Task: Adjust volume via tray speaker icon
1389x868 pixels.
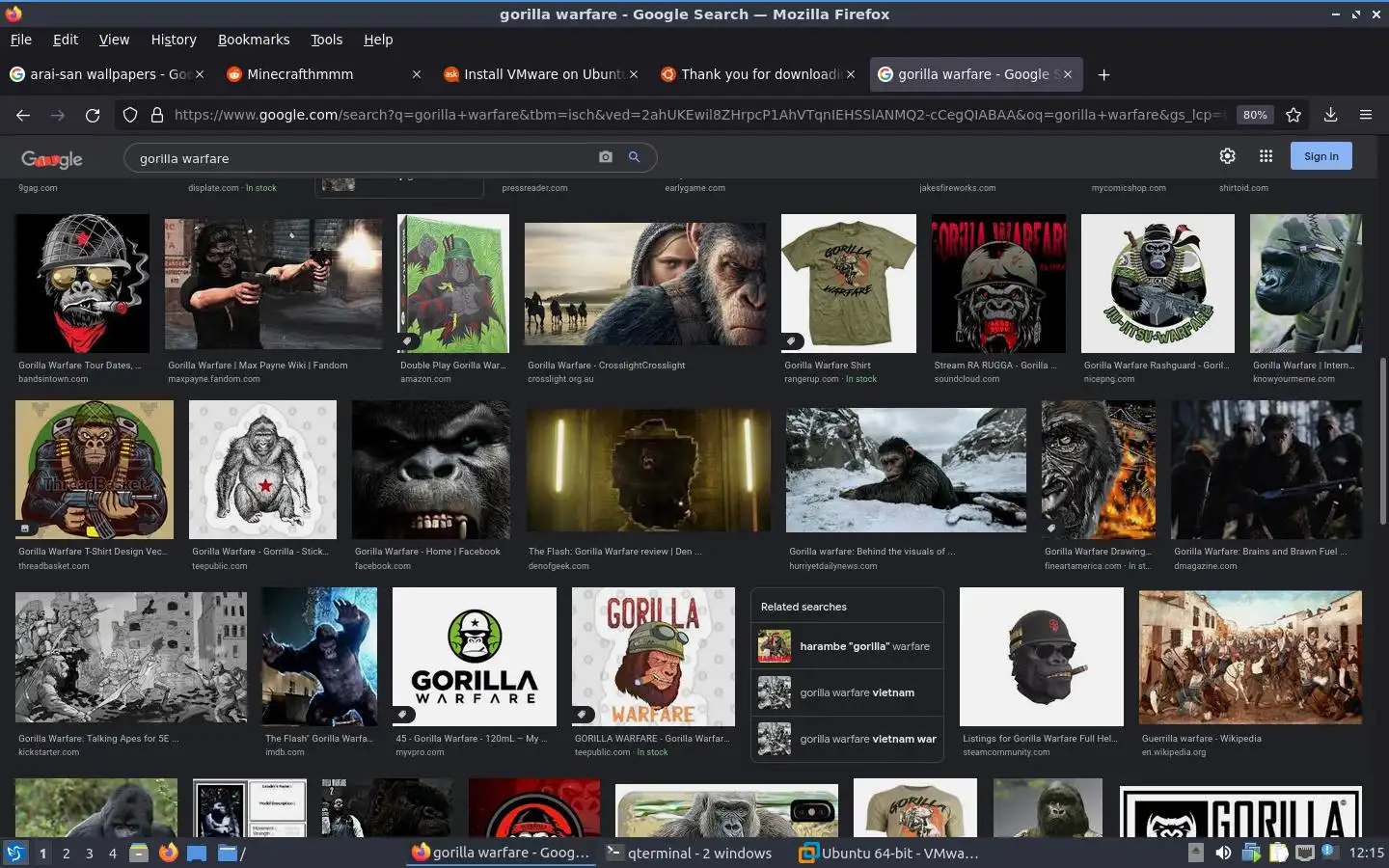Action: (x=1223, y=853)
